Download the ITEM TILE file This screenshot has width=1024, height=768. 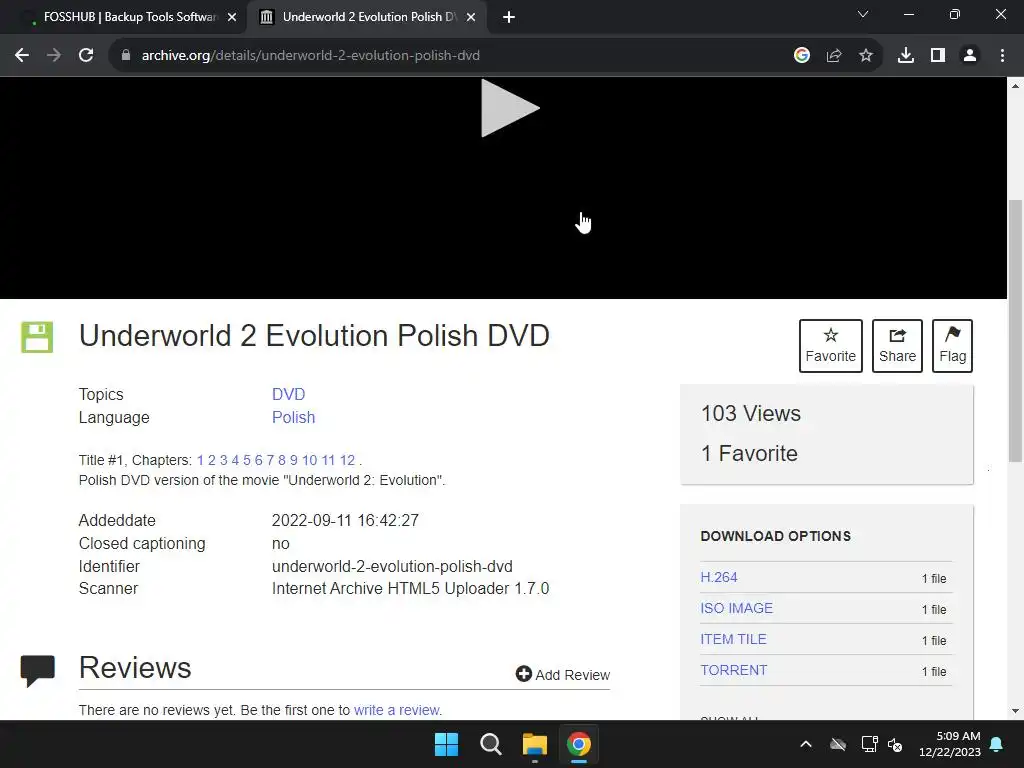point(733,639)
